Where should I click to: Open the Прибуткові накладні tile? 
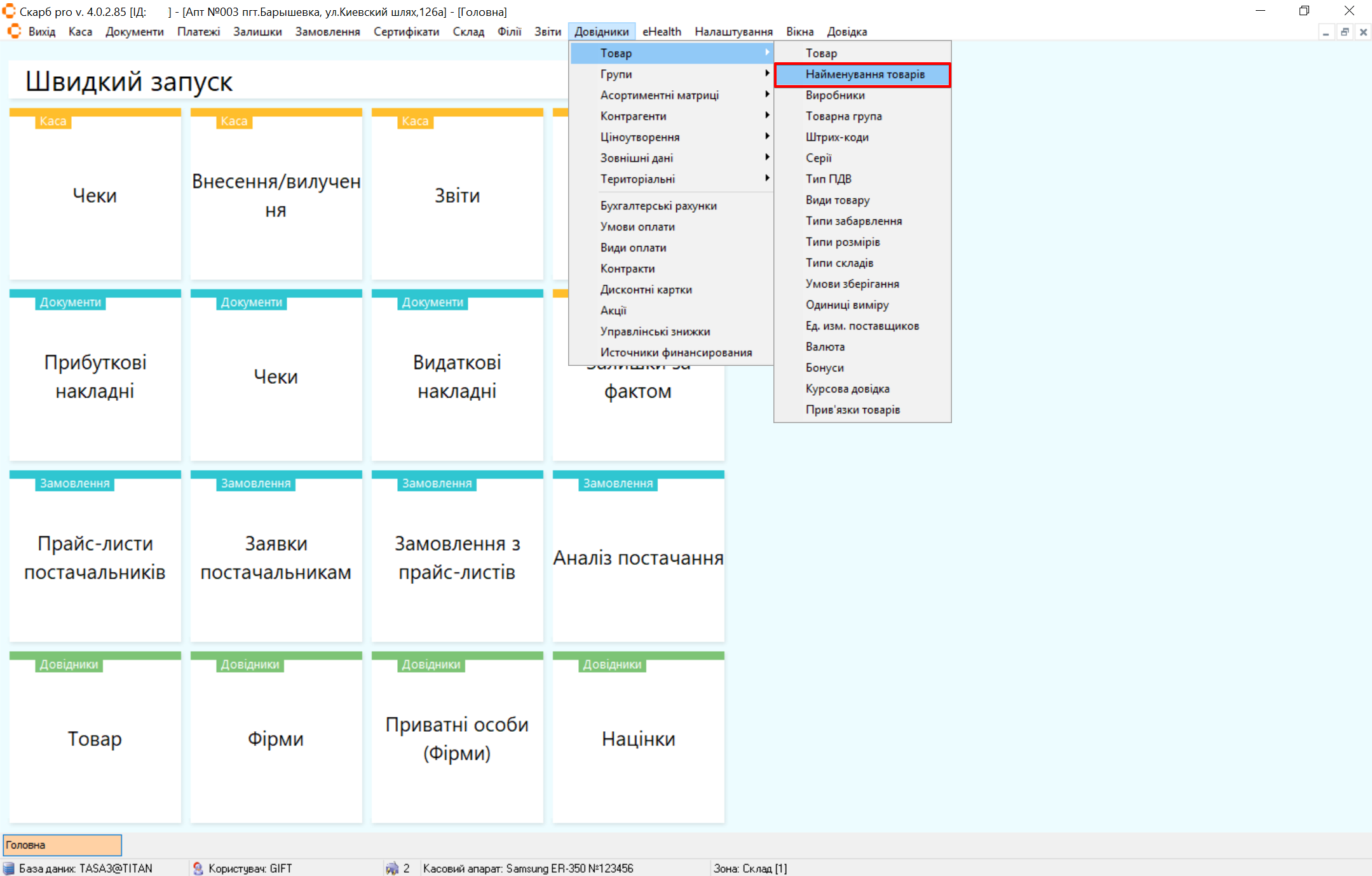tap(95, 376)
